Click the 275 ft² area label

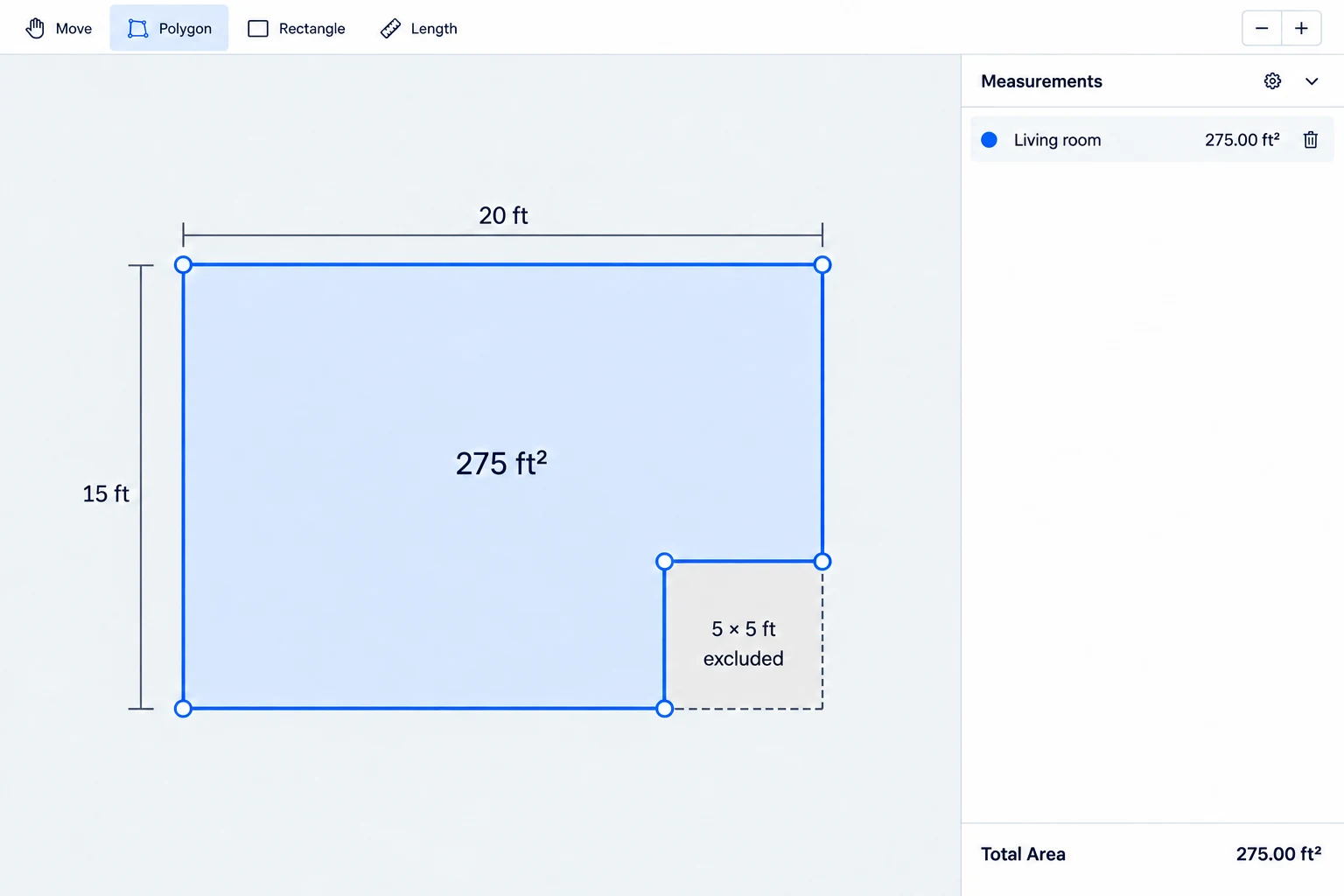[x=501, y=463]
